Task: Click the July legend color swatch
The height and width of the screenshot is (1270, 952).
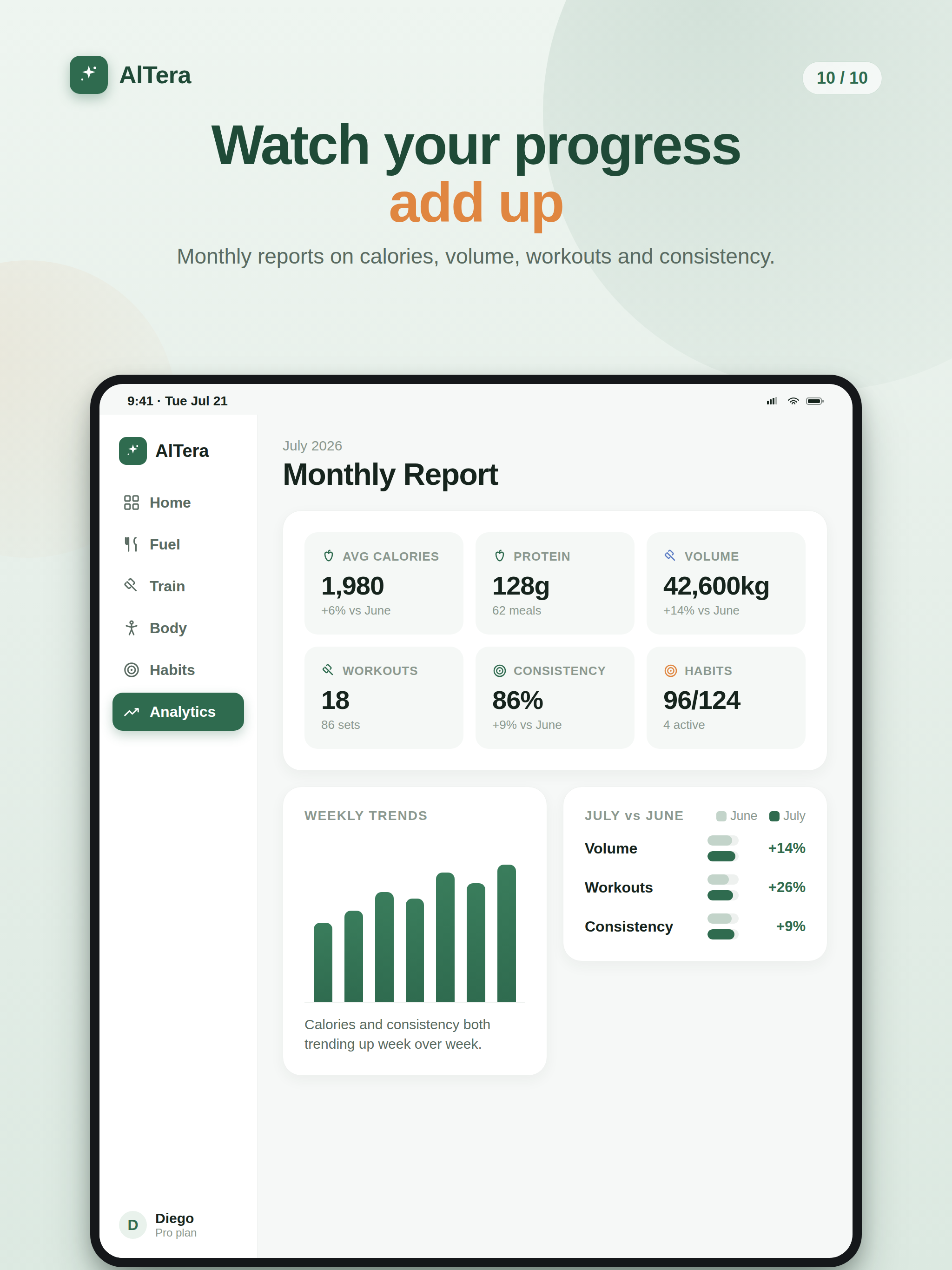Action: [774, 816]
